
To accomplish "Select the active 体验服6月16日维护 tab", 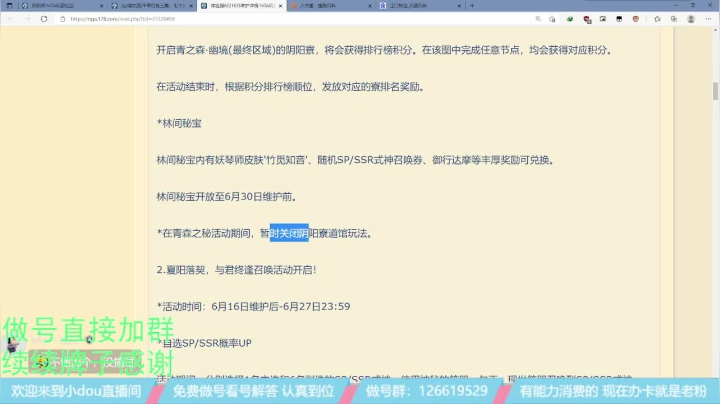I will (x=241, y=6).
